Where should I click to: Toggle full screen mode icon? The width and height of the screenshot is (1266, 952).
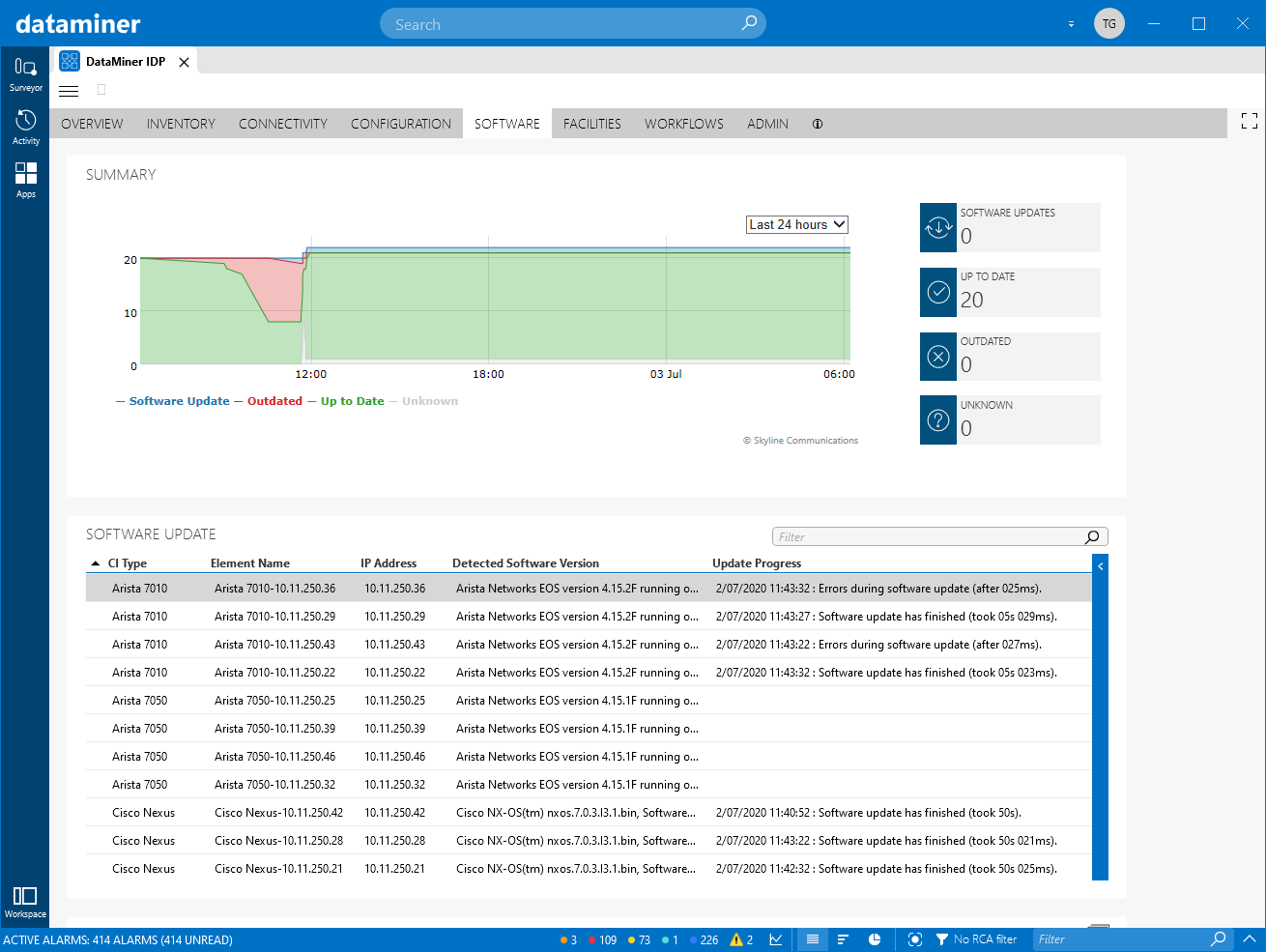(x=1250, y=121)
